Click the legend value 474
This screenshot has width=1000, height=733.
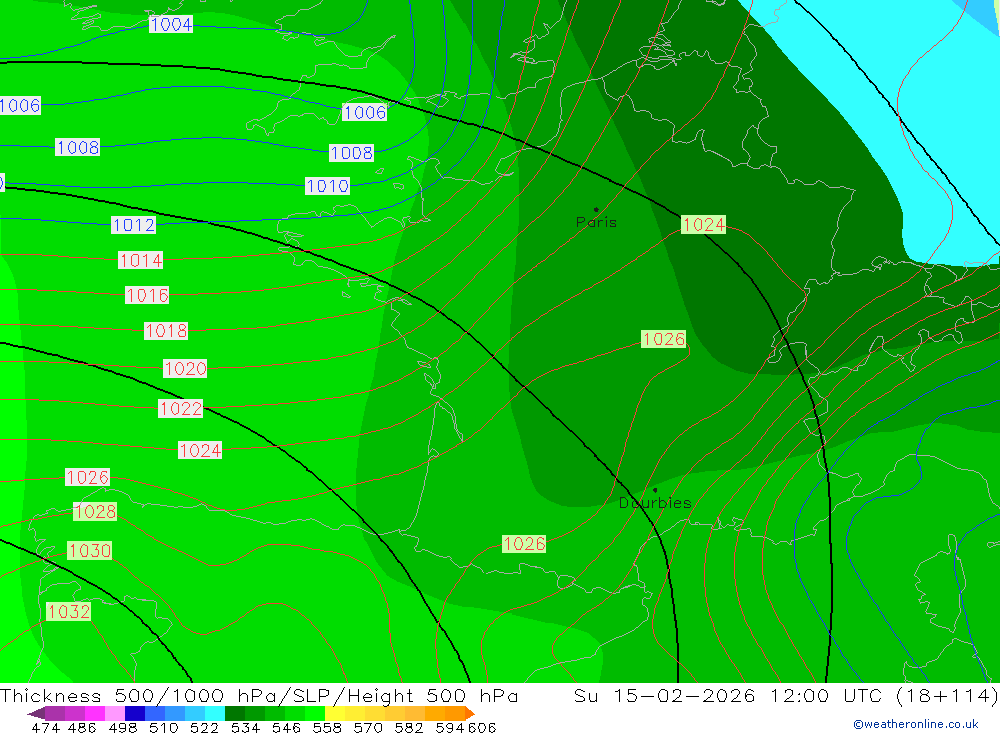(x=45, y=727)
